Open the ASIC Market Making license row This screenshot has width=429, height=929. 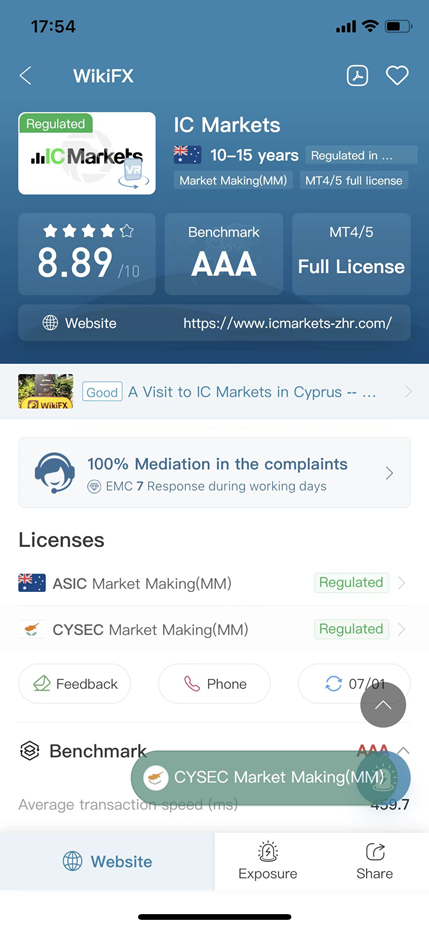pyautogui.click(x=214, y=583)
